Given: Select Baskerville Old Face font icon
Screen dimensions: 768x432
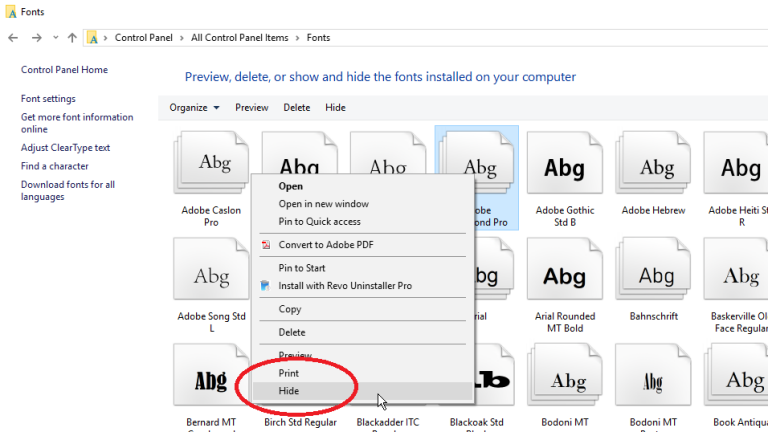Looking at the screenshot, I should tap(736, 269).
